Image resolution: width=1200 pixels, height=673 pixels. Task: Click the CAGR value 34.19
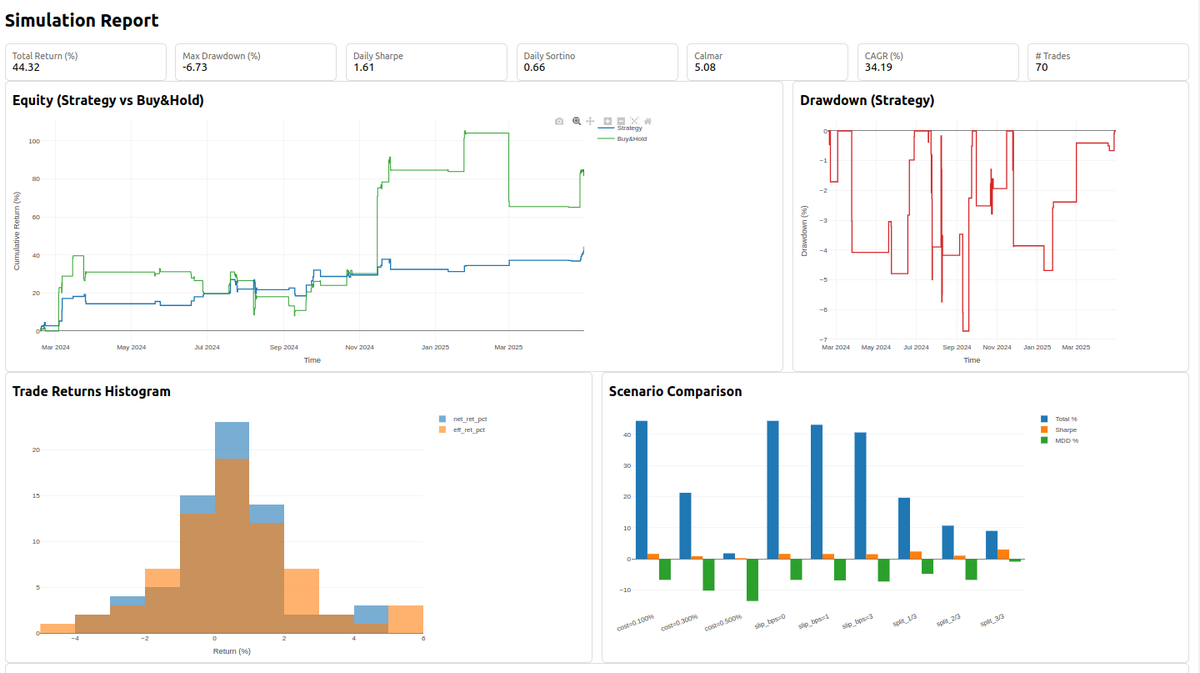coord(879,68)
